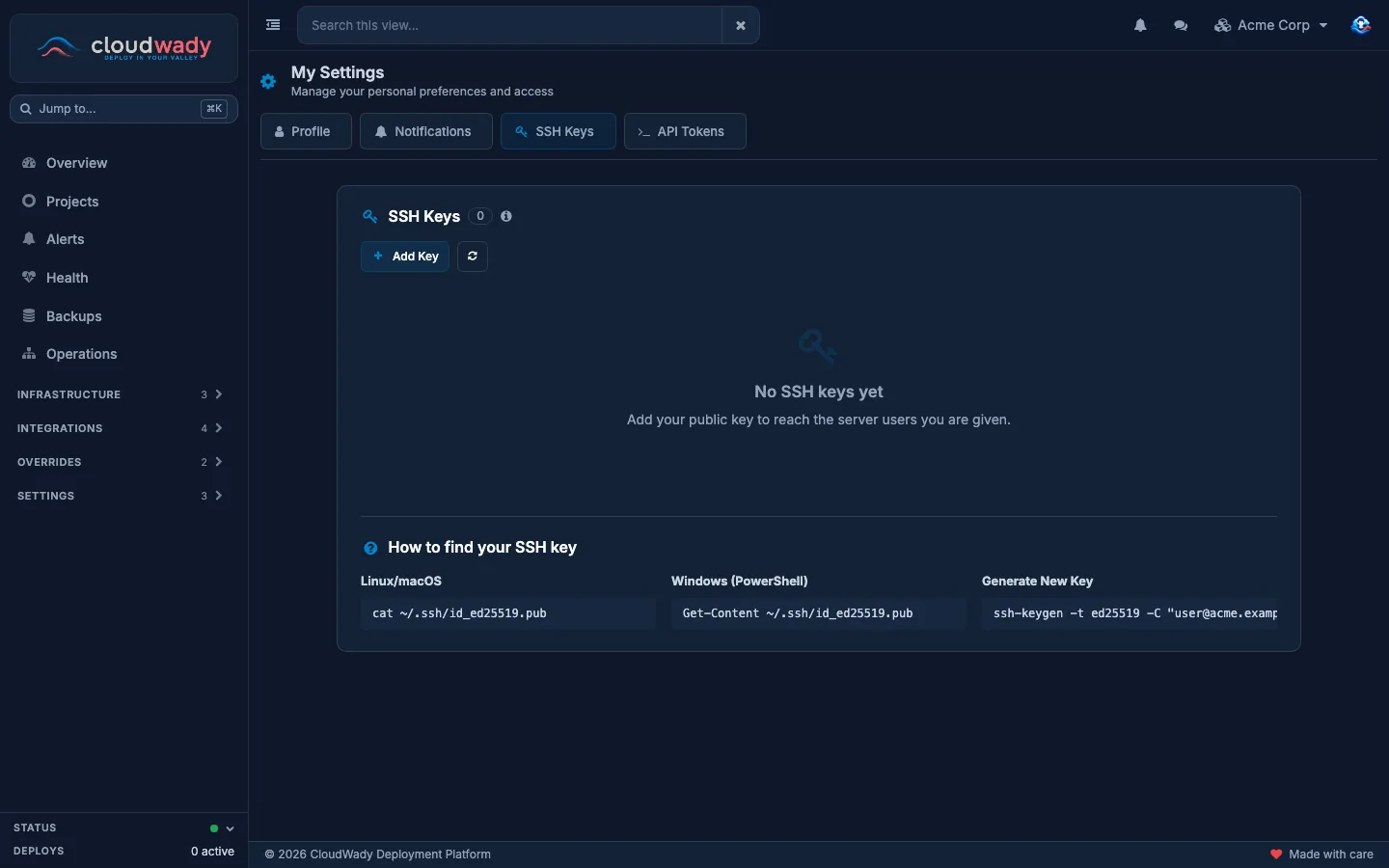The height and width of the screenshot is (868, 1389).
Task: Open the Jump to quick search
Action: point(123,109)
